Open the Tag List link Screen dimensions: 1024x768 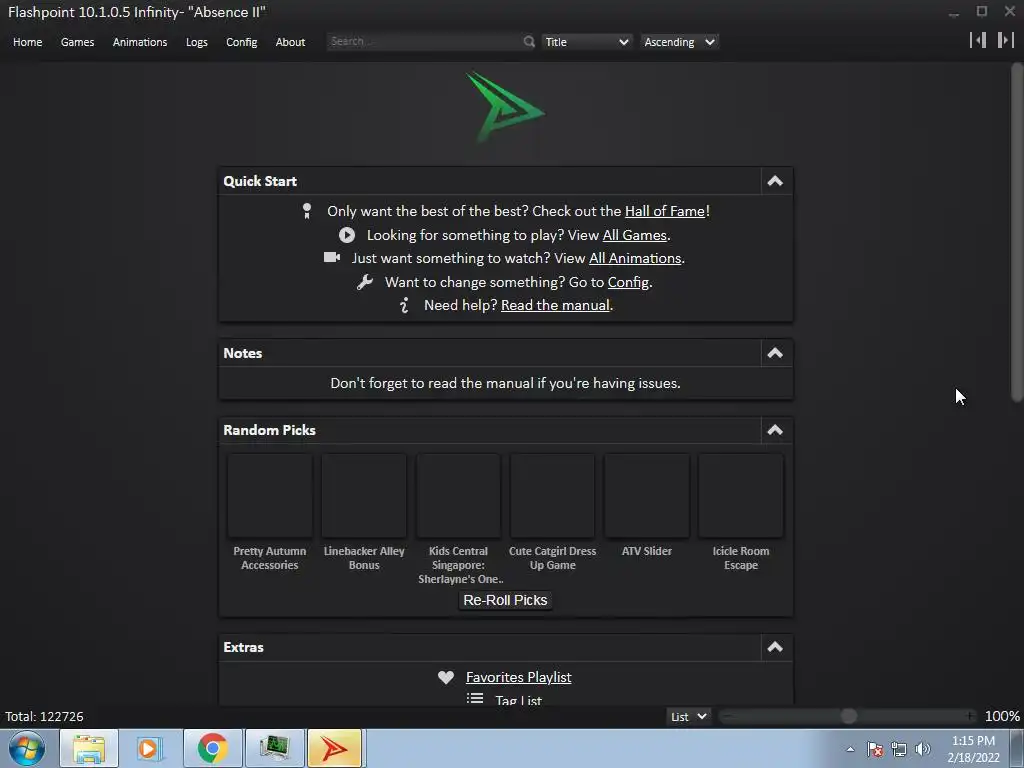pyautogui.click(x=519, y=699)
